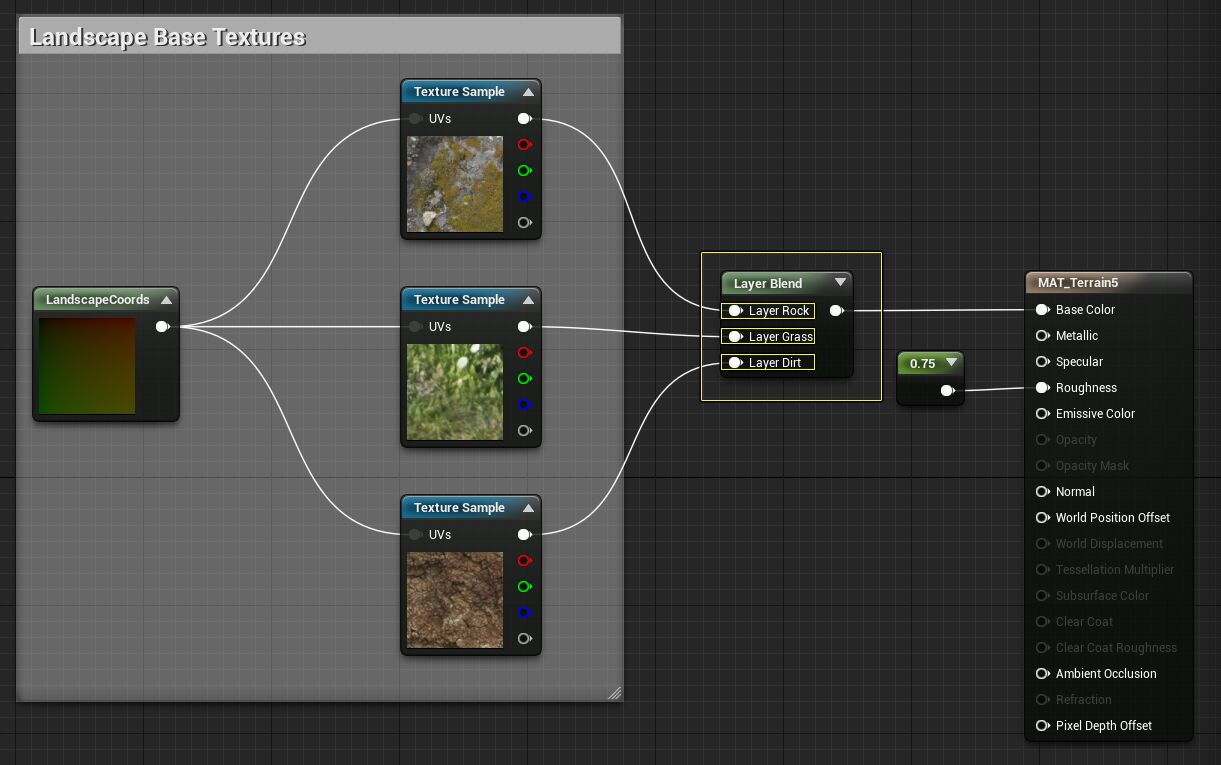1221x765 pixels.
Task: Click the 0.75 constant output pin
Action: (x=946, y=391)
